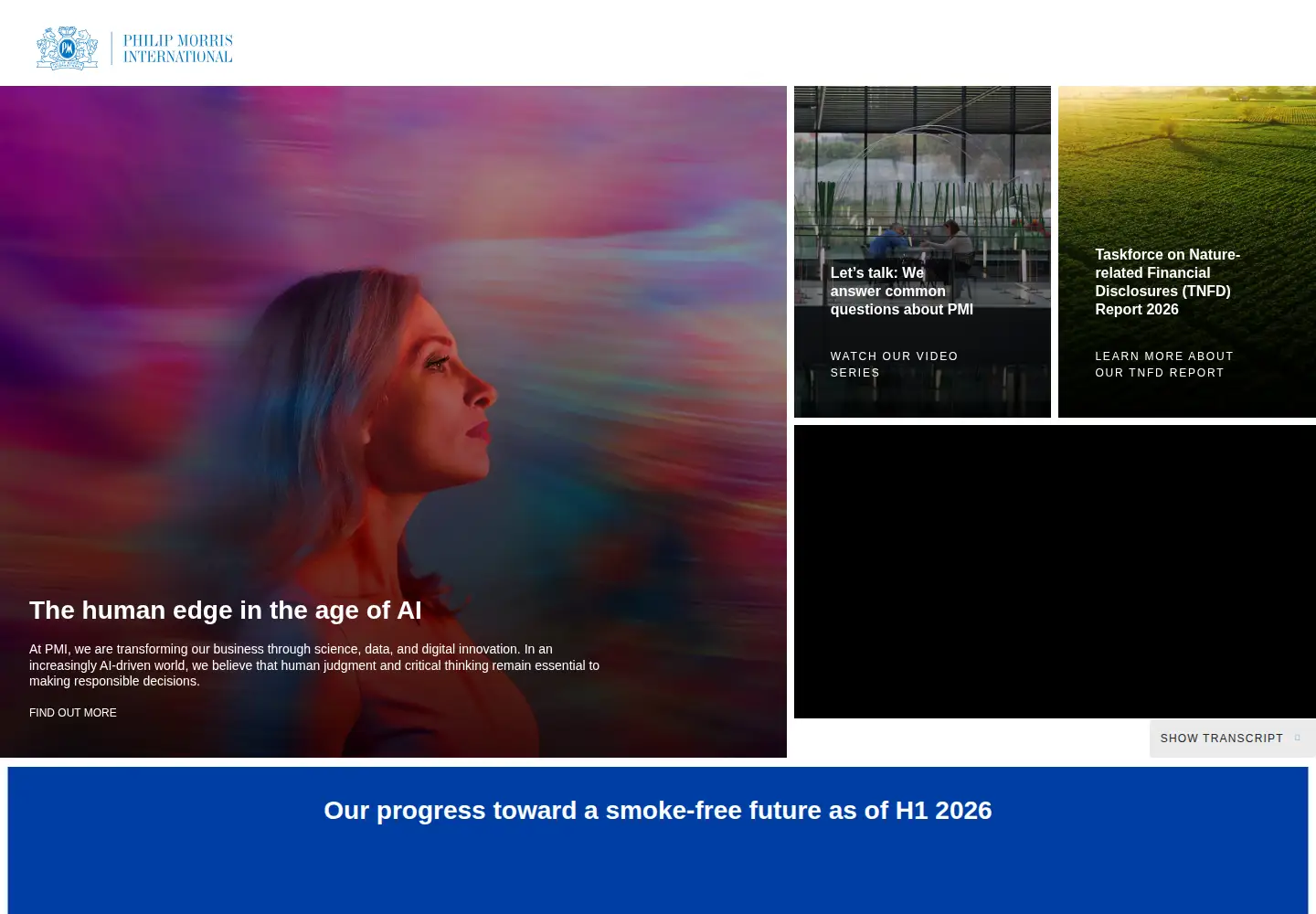Image resolution: width=1316 pixels, height=914 pixels.
Task: Click the Philip Morris International wordmark
Action: coord(178,48)
